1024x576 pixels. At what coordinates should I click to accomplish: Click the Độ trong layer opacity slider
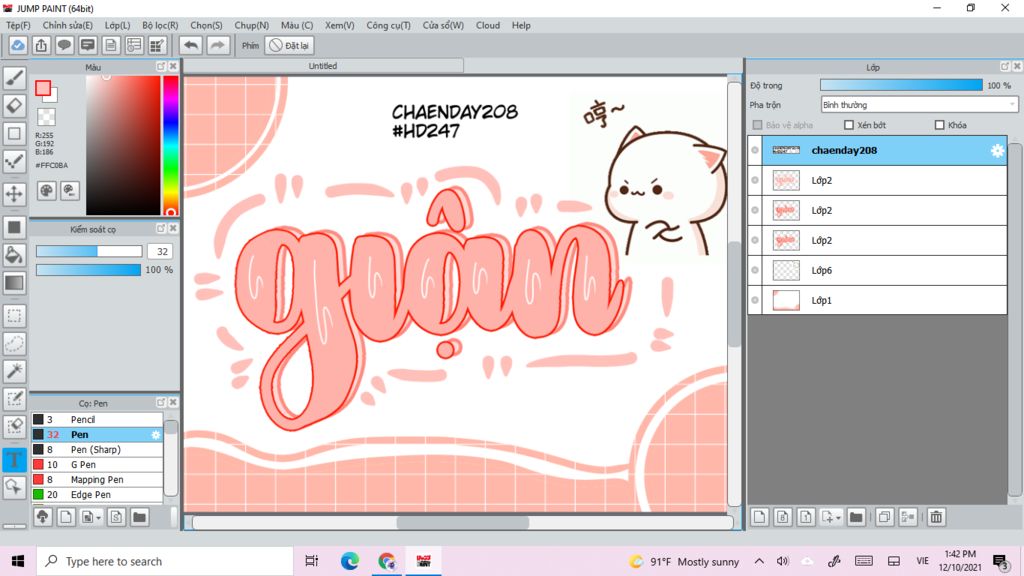click(x=901, y=85)
